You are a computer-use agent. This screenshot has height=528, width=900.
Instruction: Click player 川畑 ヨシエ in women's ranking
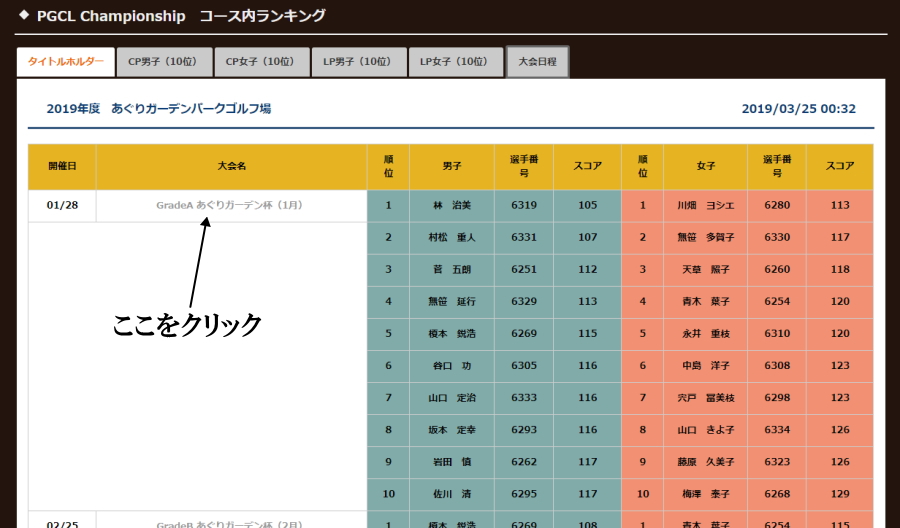(x=705, y=205)
